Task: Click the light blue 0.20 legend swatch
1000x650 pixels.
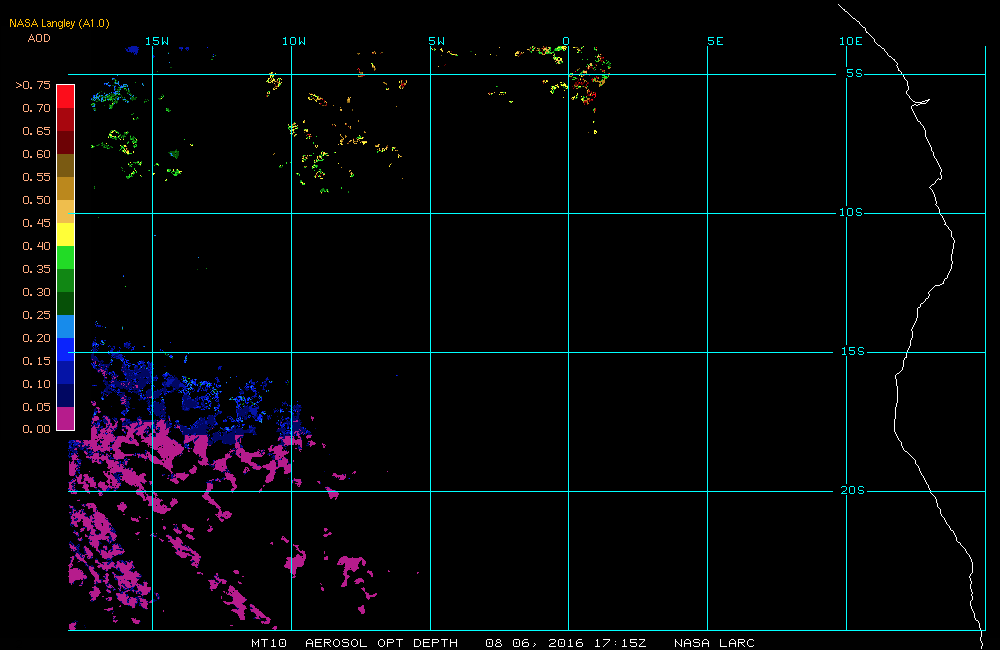Action: pyautogui.click(x=66, y=326)
